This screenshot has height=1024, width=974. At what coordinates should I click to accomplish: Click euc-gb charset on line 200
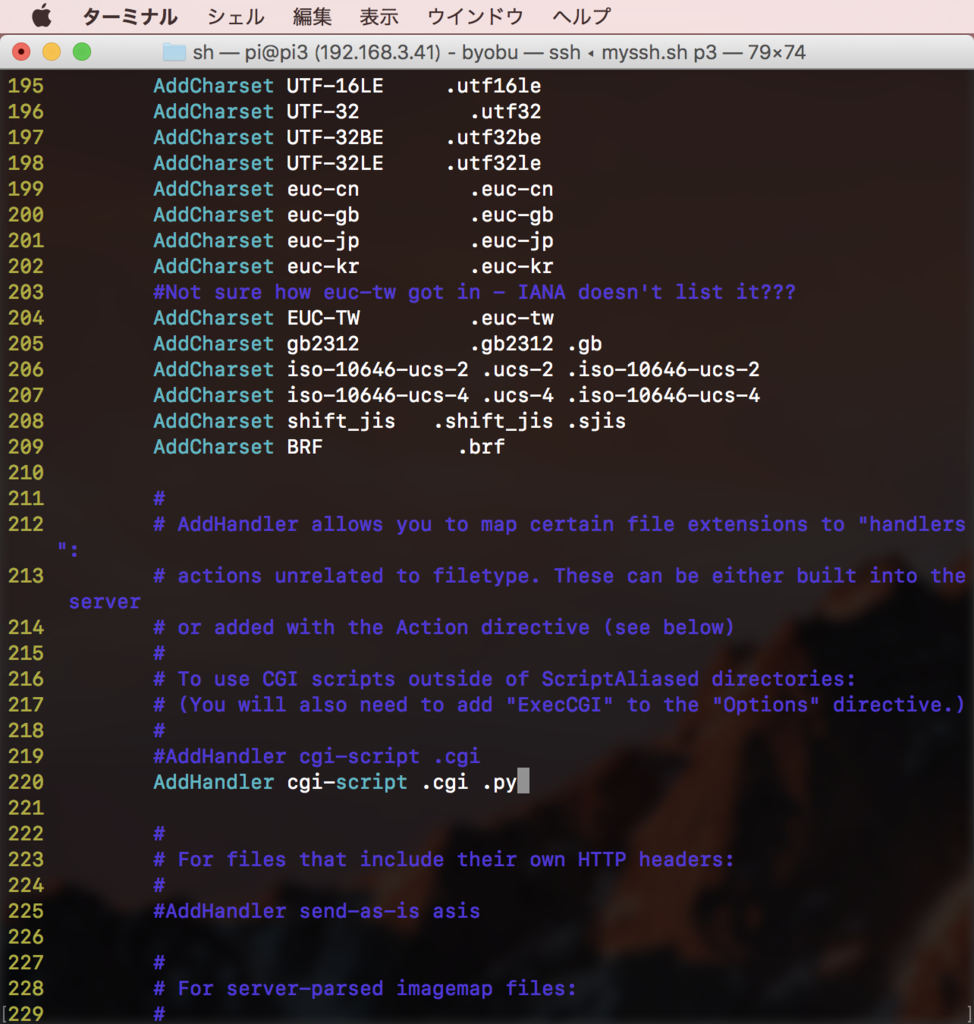(323, 215)
